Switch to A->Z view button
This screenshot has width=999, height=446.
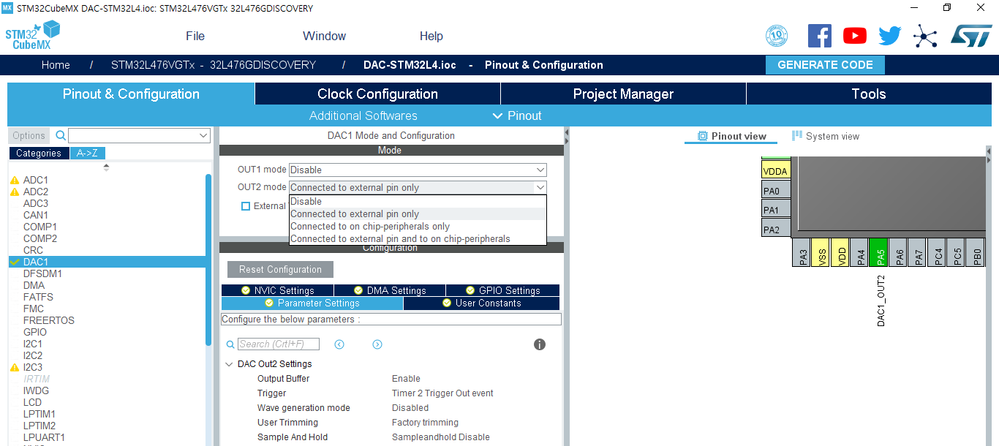pos(87,153)
